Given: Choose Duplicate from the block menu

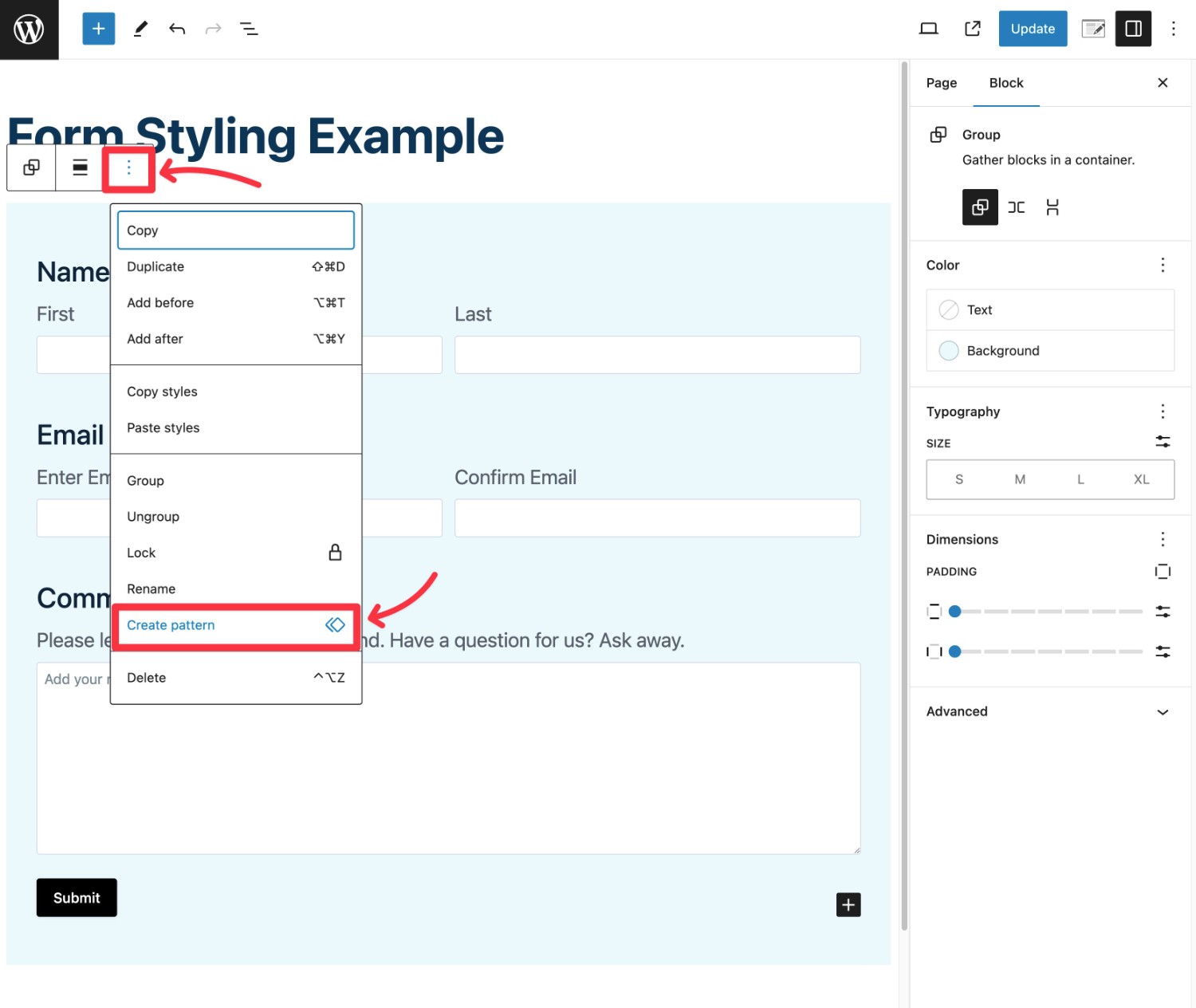Looking at the screenshot, I should click(x=155, y=266).
